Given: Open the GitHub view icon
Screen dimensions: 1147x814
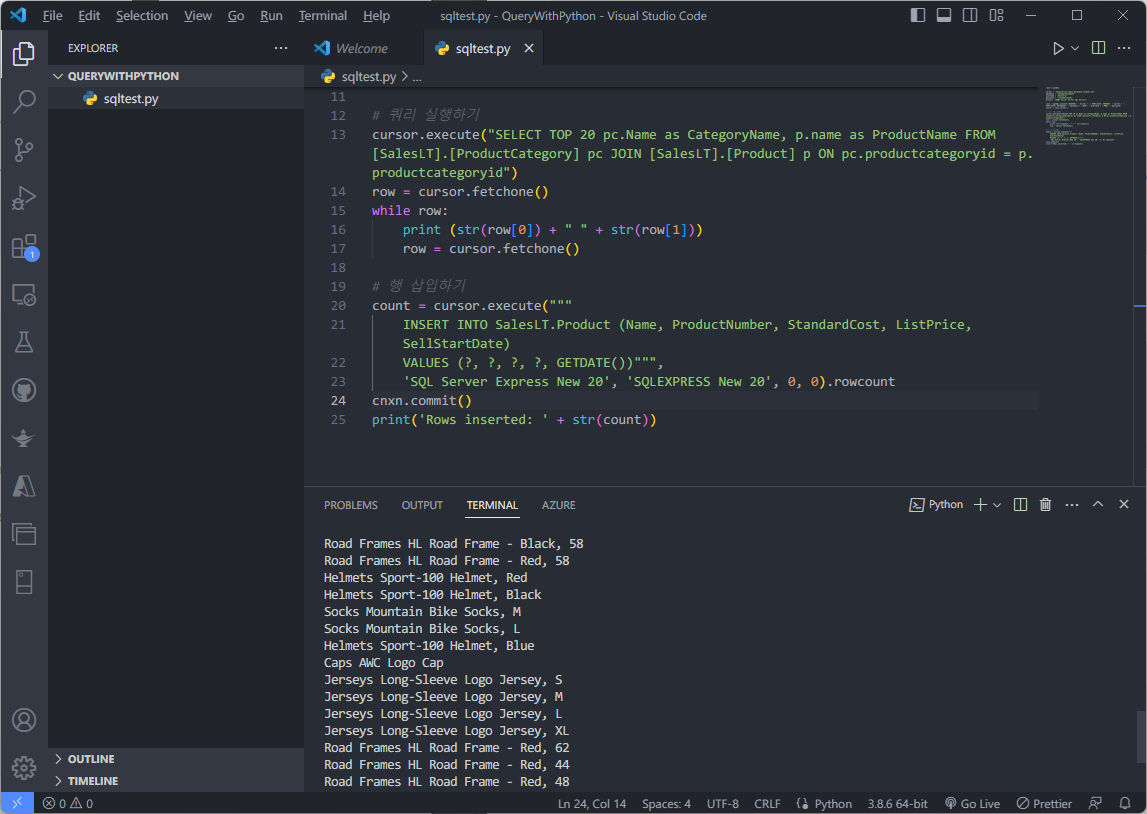Looking at the screenshot, I should coord(24,391).
